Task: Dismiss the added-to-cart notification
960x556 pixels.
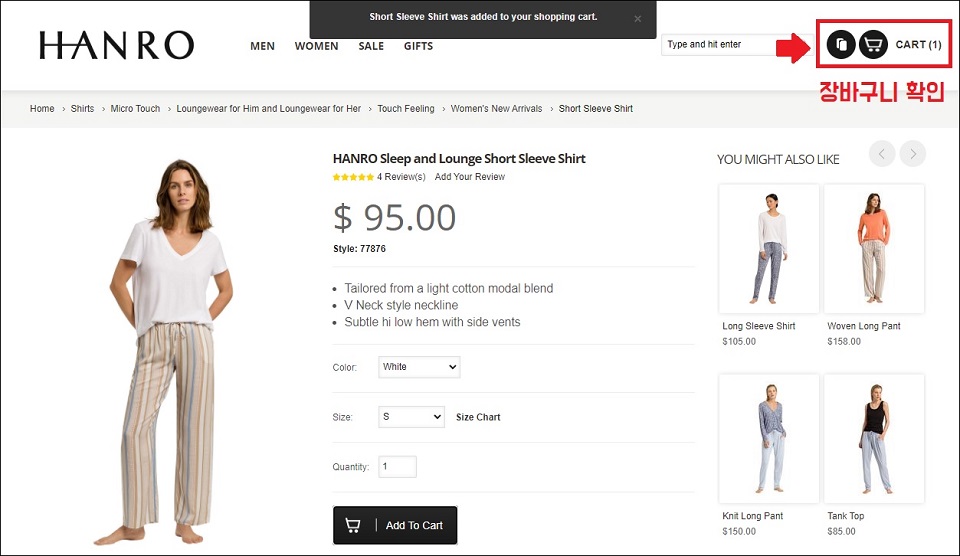Action: tap(637, 19)
